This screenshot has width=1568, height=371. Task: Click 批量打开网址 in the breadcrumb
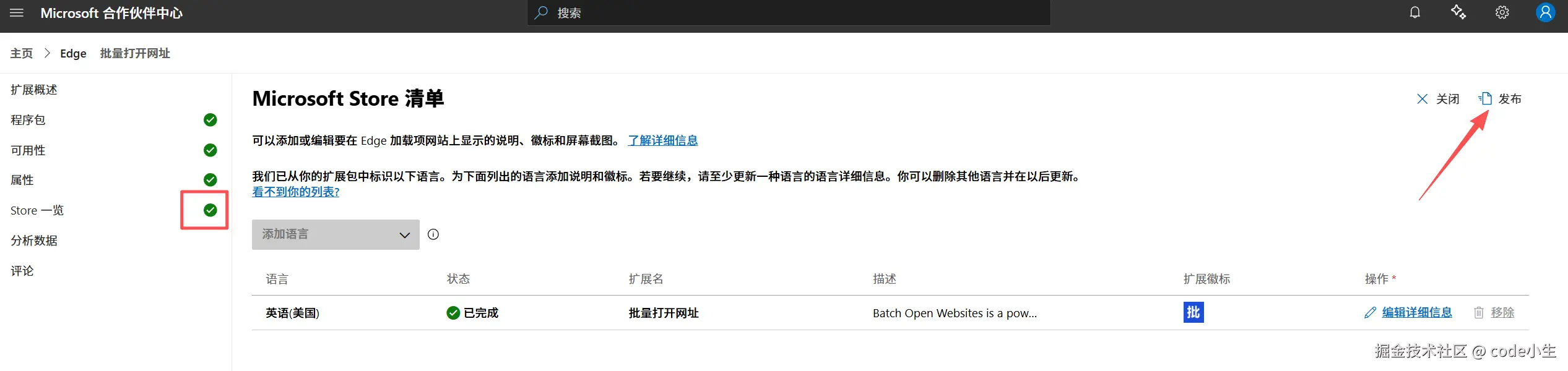coord(135,53)
